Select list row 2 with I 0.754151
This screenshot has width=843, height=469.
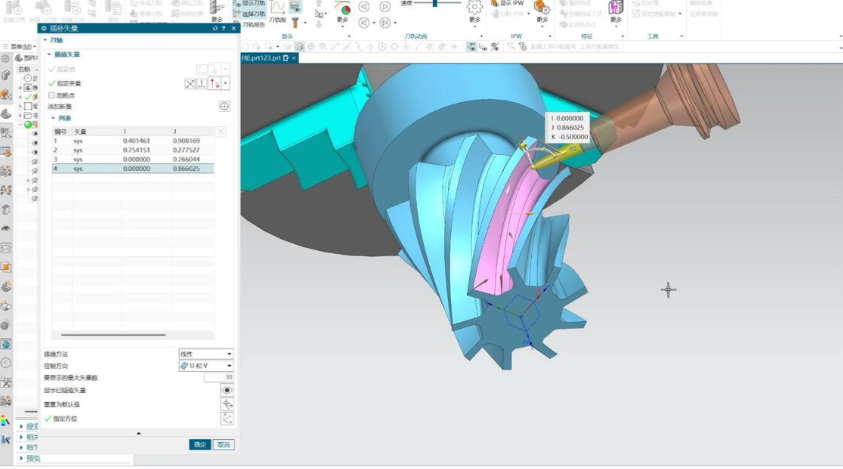point(133,150)
